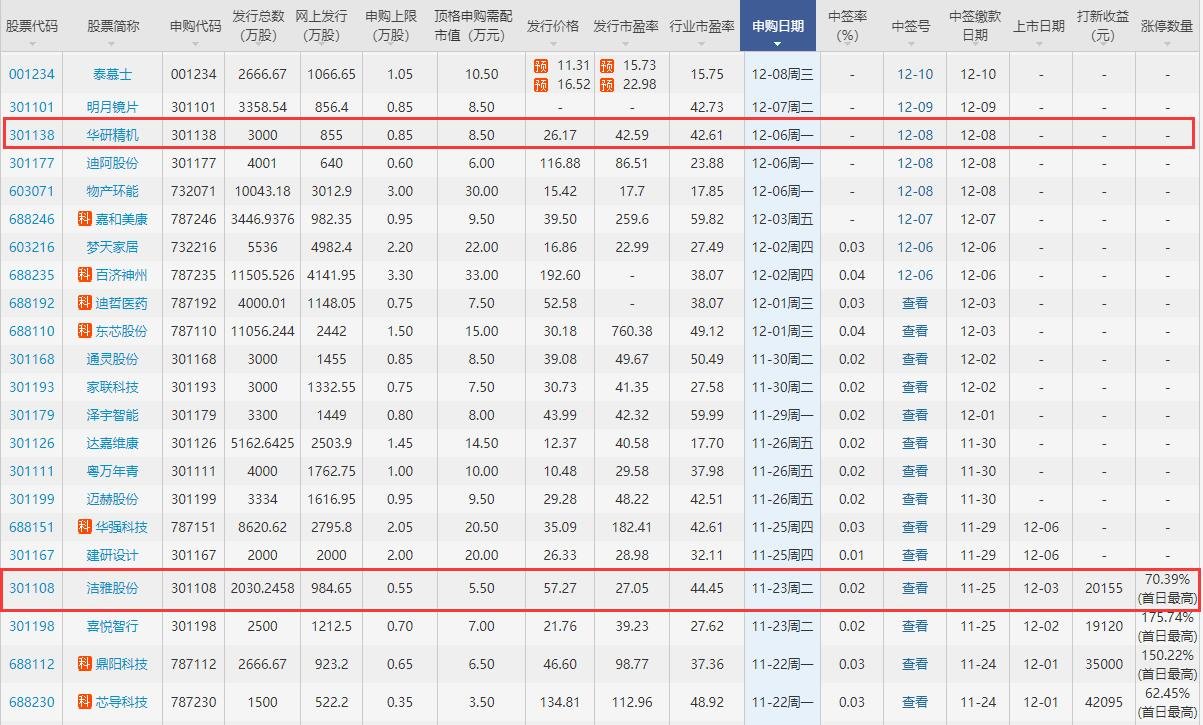Open the 泽宇智能 stock page
This screenshot has height=725, width=1203.
(113, 415)
